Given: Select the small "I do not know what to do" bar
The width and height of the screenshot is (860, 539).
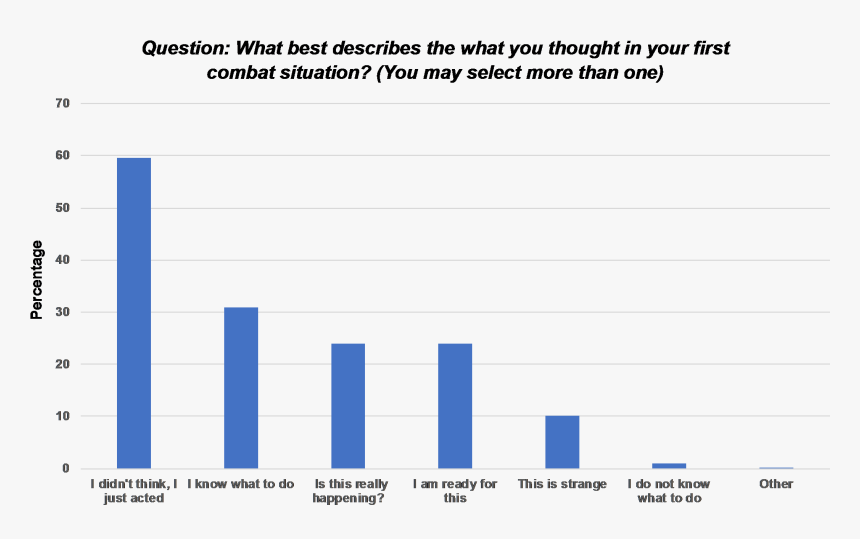Looking at the screenshot, I should 669,465.
